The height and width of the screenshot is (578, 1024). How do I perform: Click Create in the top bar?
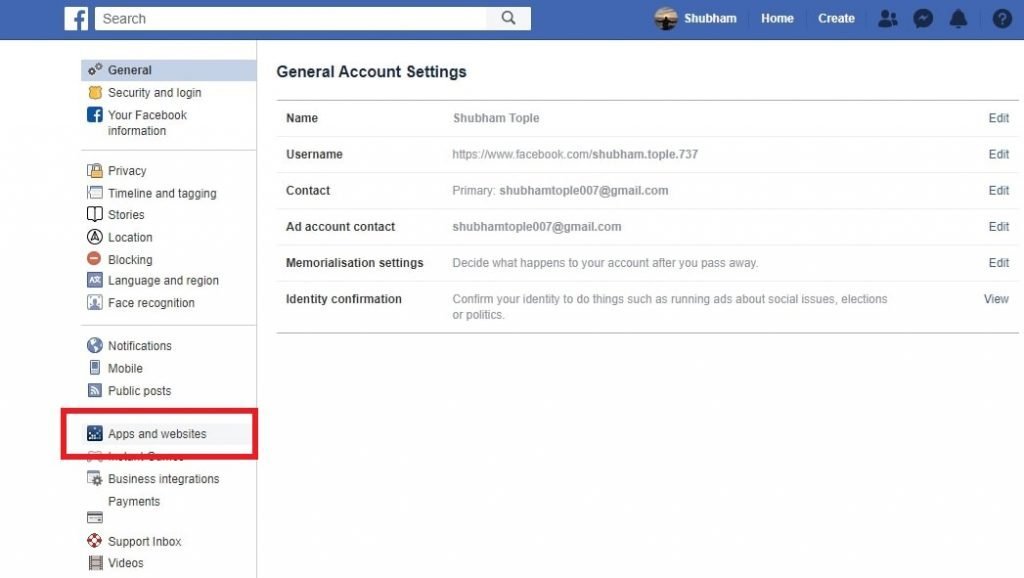(836, 18)
